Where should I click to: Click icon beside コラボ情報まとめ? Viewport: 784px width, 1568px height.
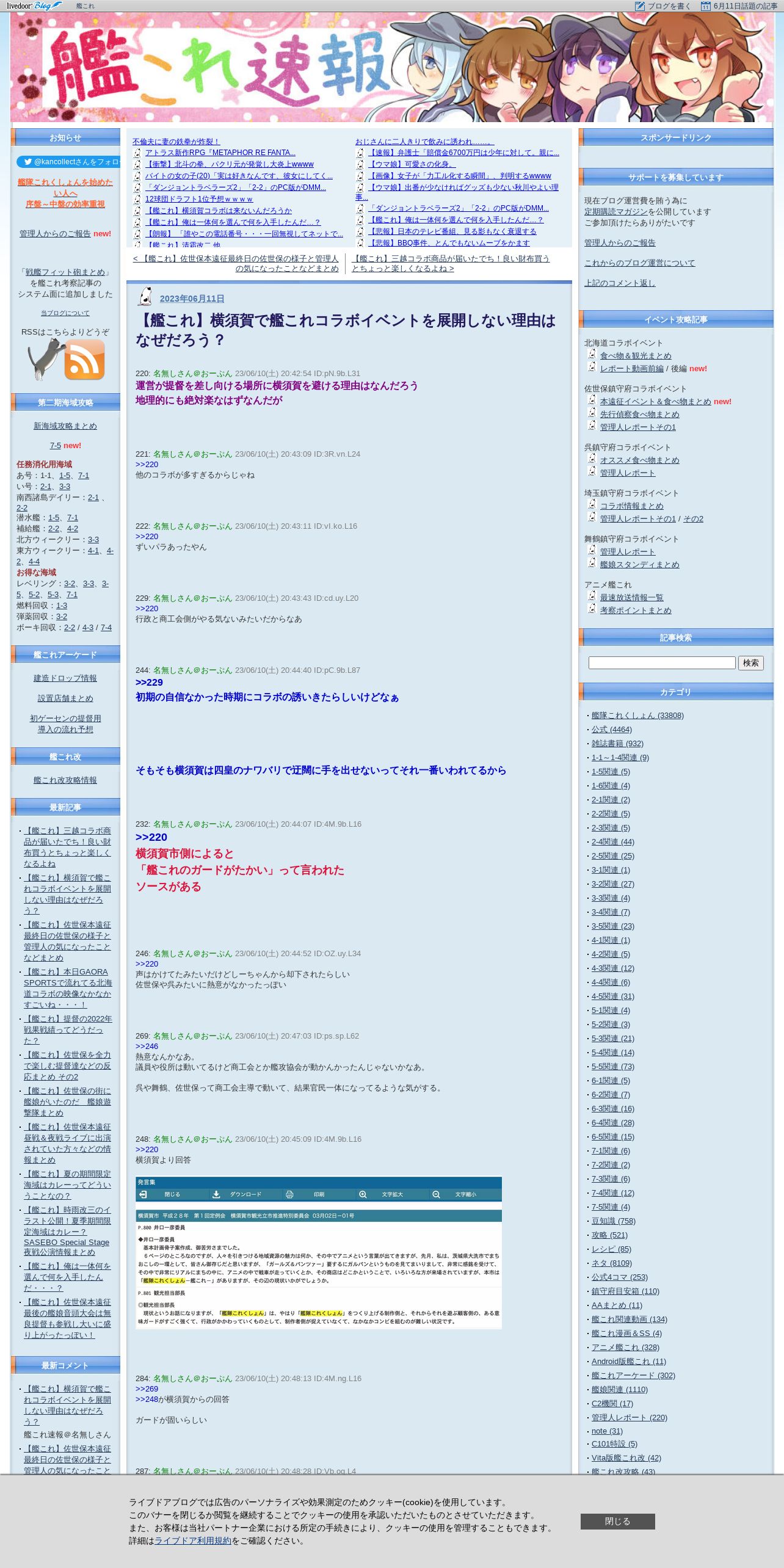[x=592, y=504]
